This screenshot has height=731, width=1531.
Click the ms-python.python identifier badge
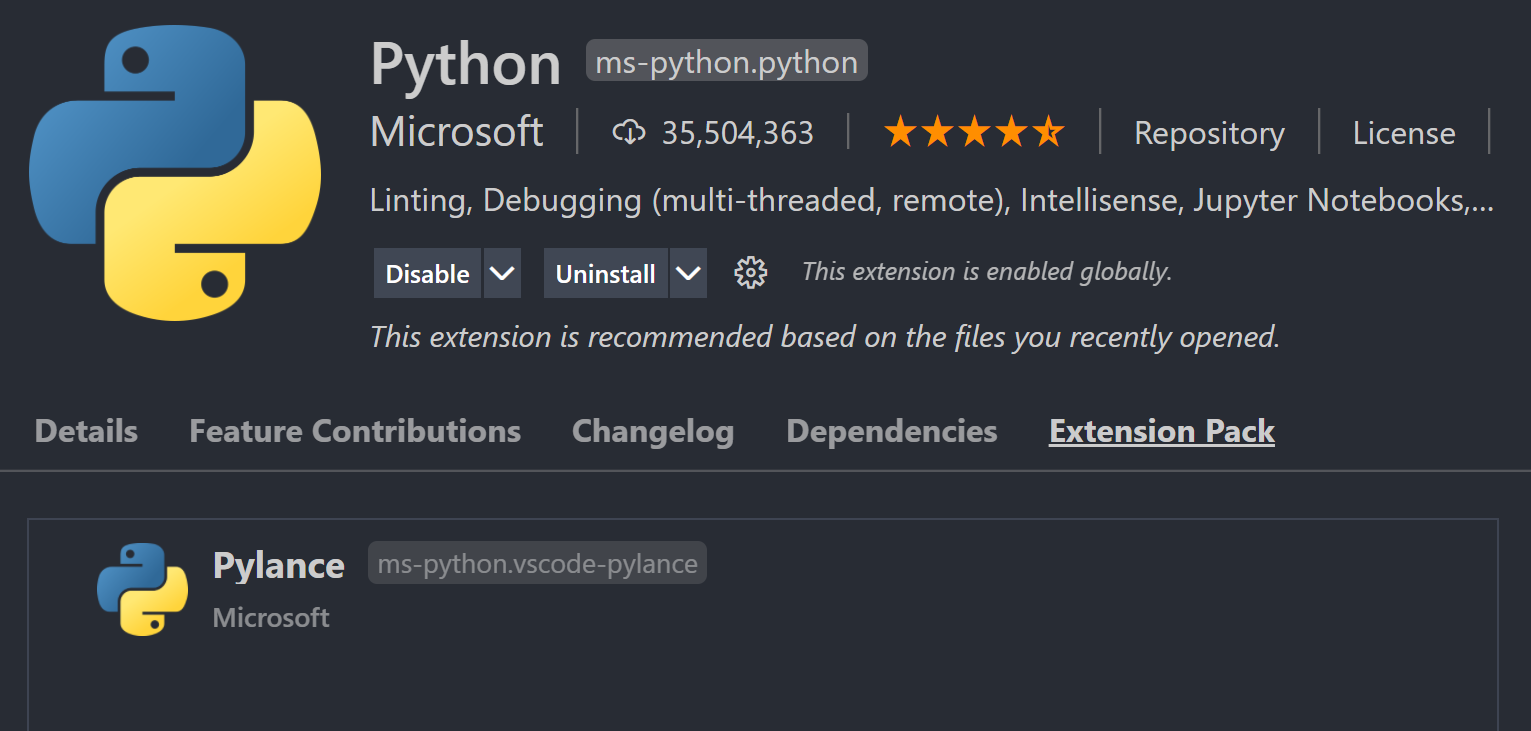[x=726, y=60]
